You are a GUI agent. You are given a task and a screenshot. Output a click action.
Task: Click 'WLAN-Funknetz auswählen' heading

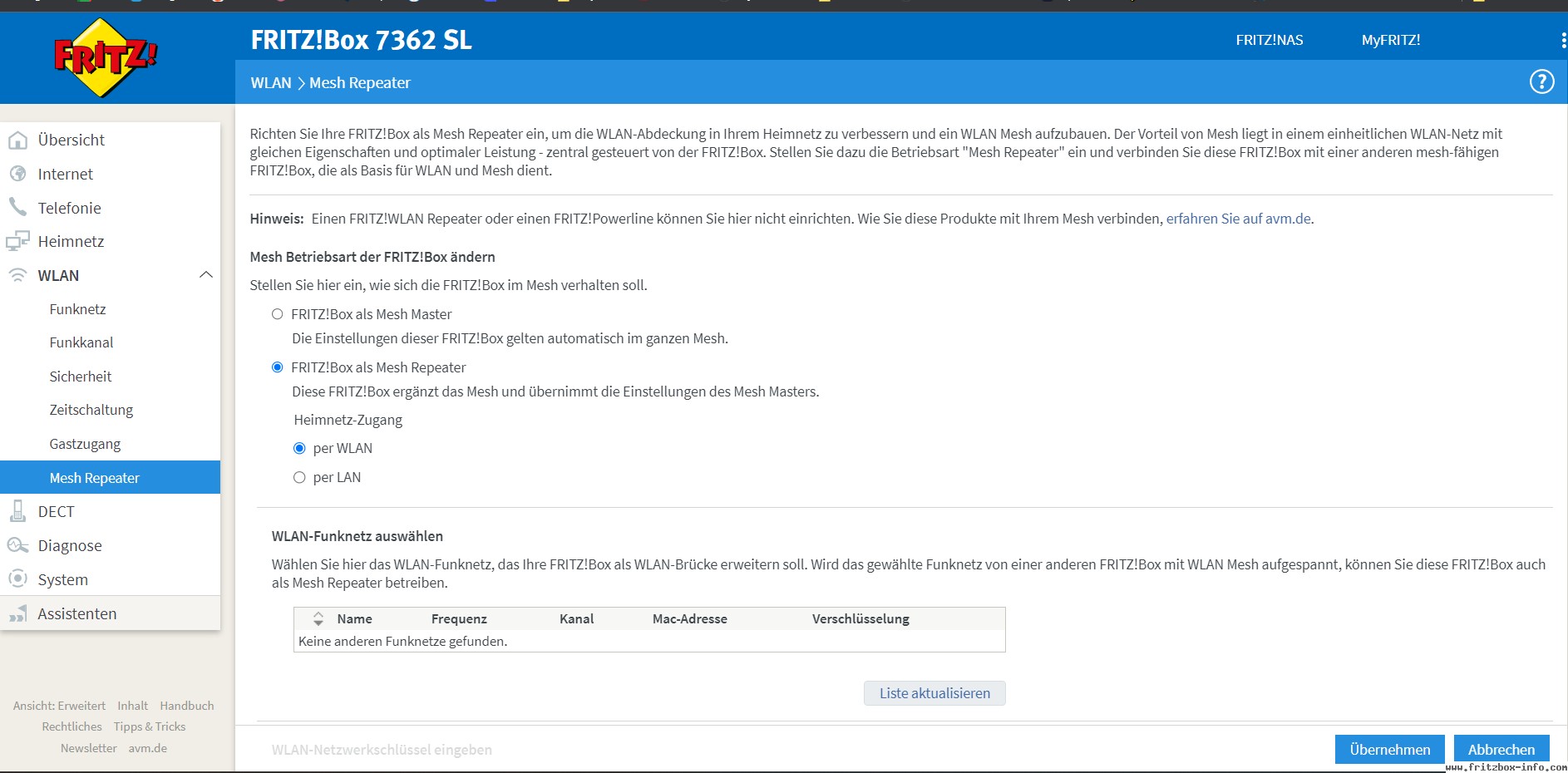point(357,536)
